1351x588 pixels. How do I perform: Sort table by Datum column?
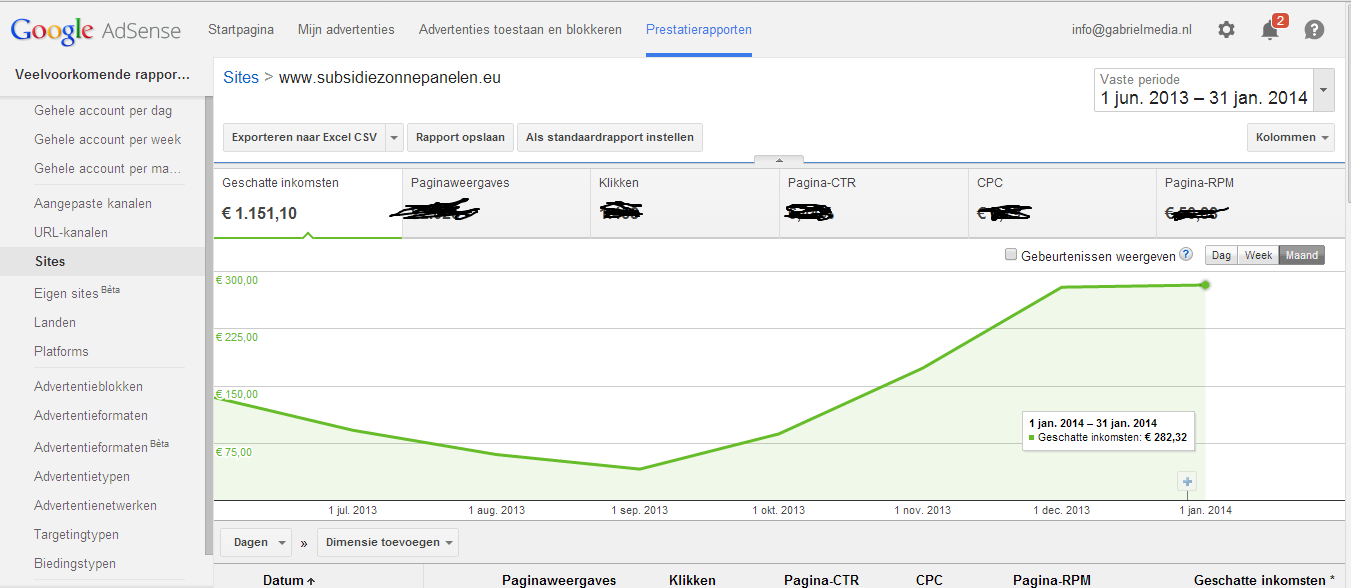pyautogui.click(x=289, y=580)
